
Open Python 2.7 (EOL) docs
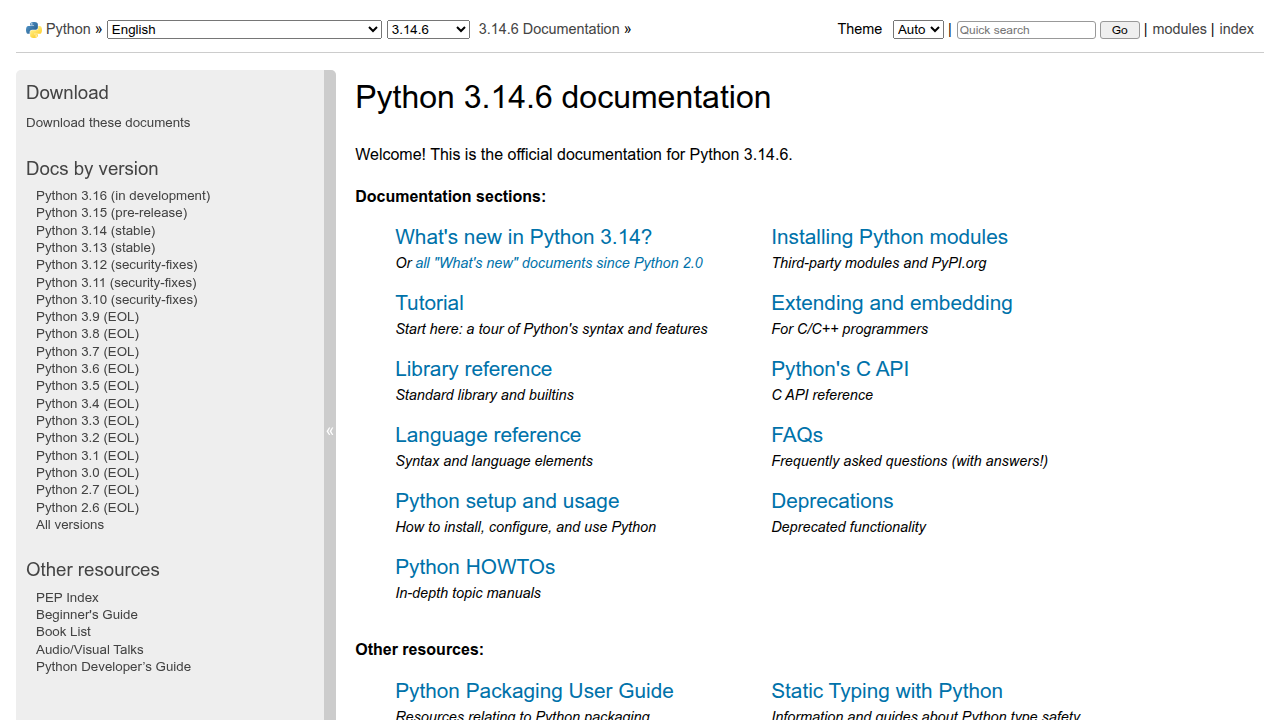(x=87, y=490)
